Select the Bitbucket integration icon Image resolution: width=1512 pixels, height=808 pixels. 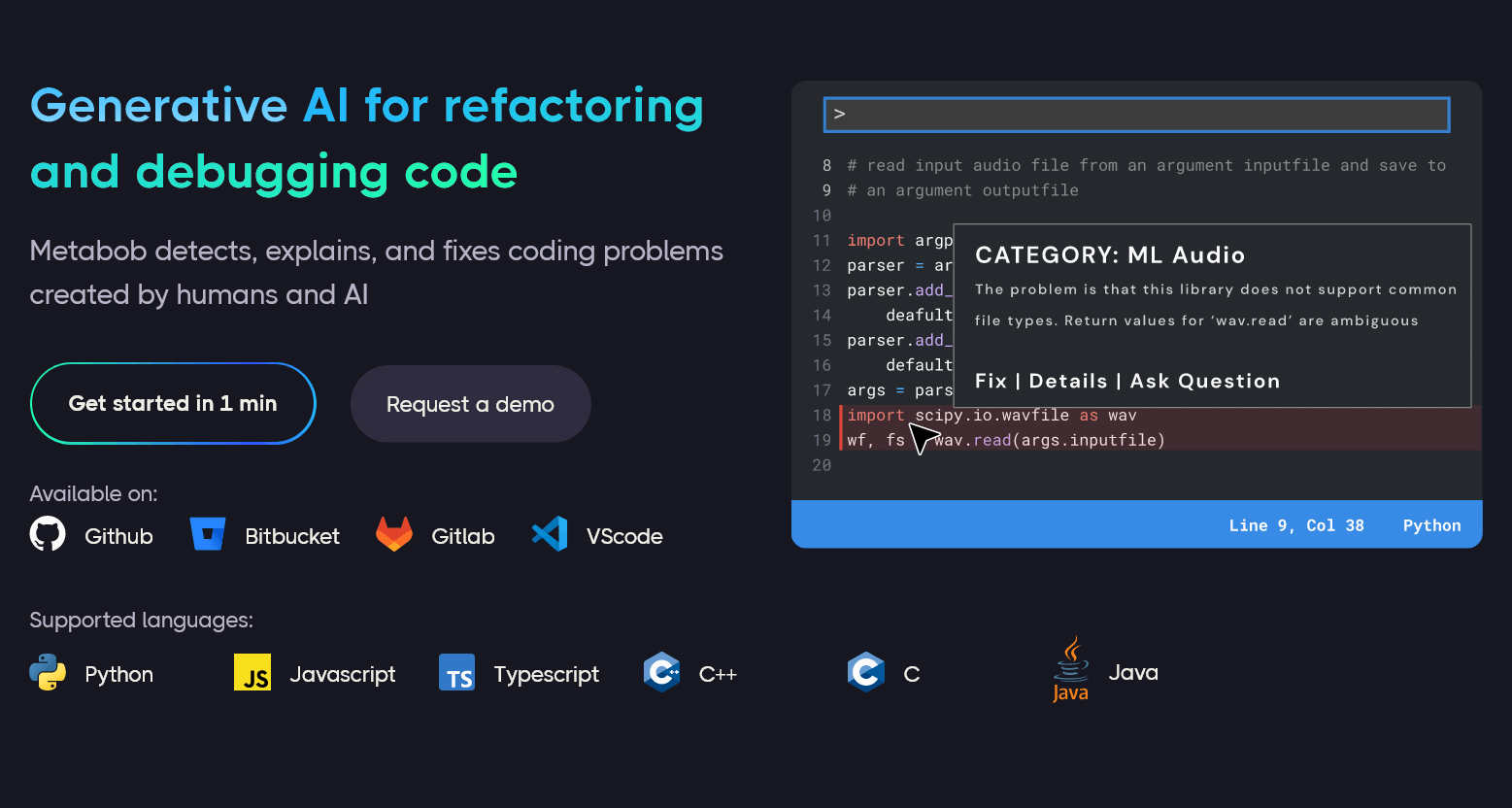pos(209,533)
